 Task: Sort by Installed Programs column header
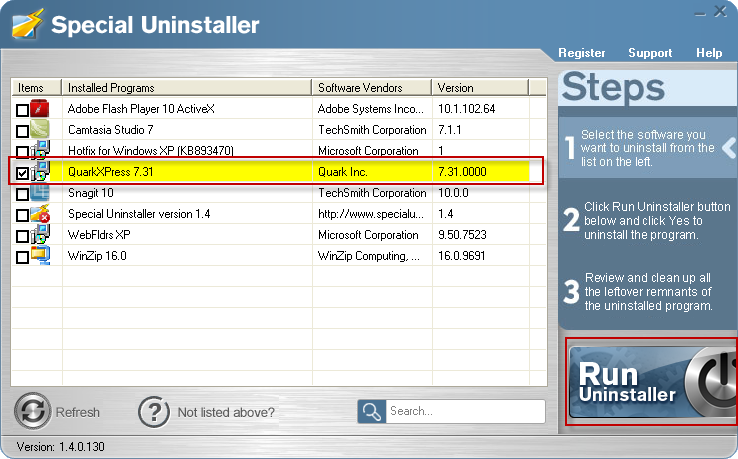[x=187, y=88]
